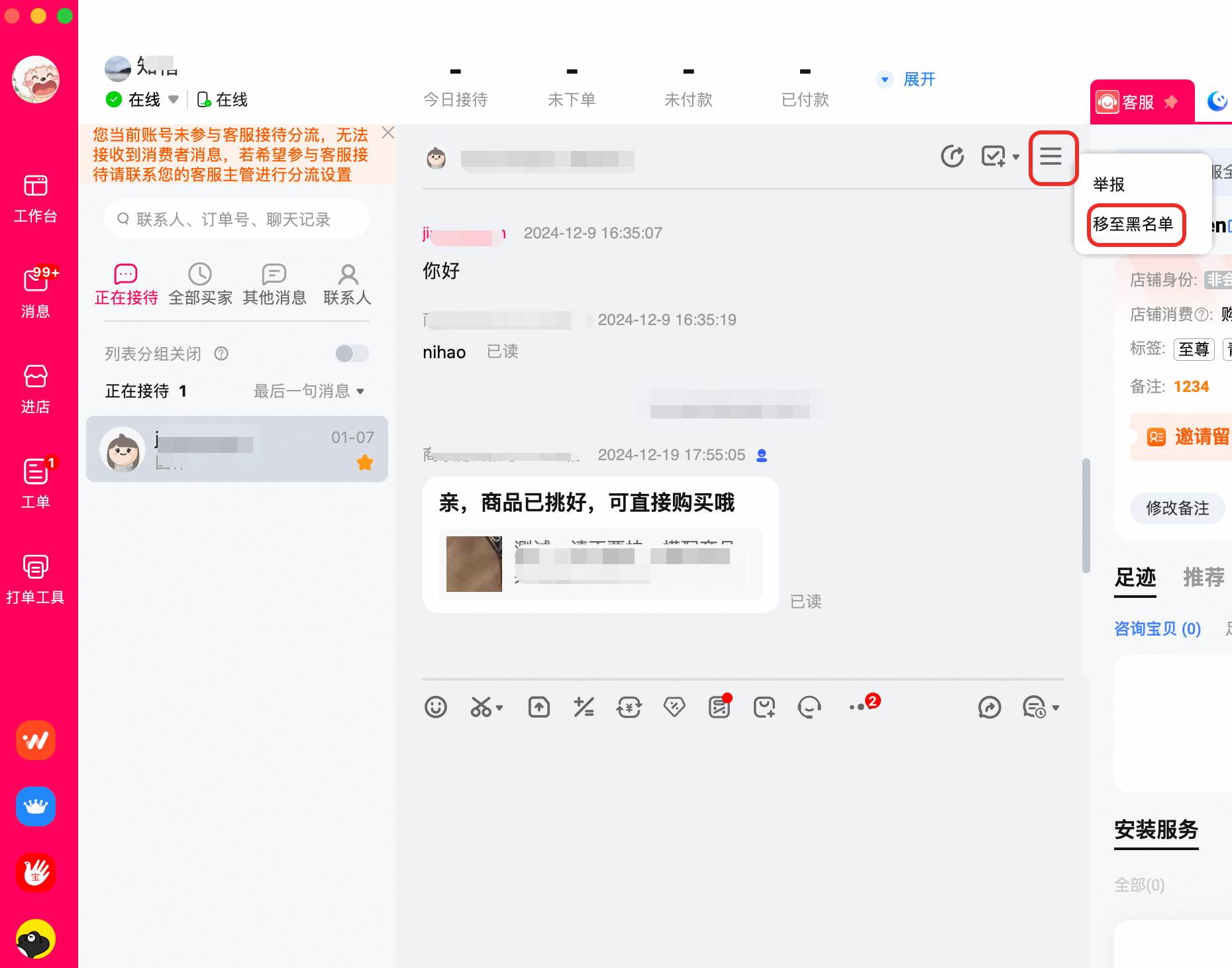1232x968 pixels.
Task: Click the upload file icon in toolbar
Action: tap(539, 707)
